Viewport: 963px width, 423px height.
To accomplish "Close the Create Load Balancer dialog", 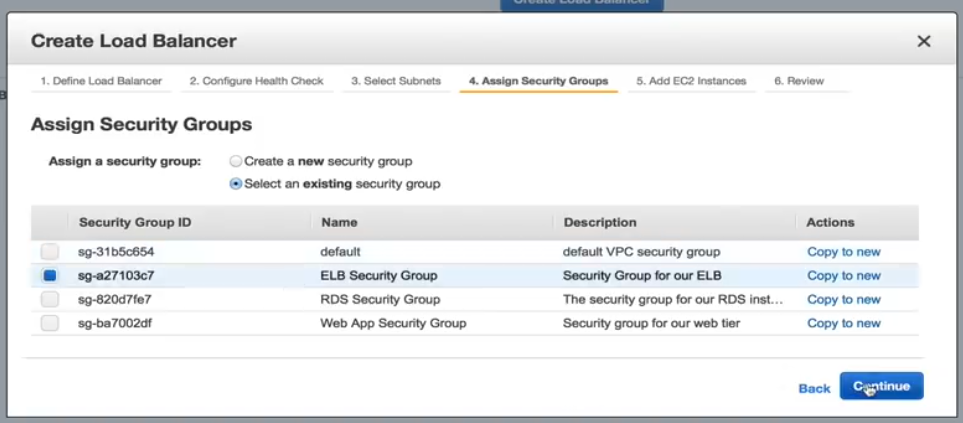I will pyautogui.click(x=923, y=41).
